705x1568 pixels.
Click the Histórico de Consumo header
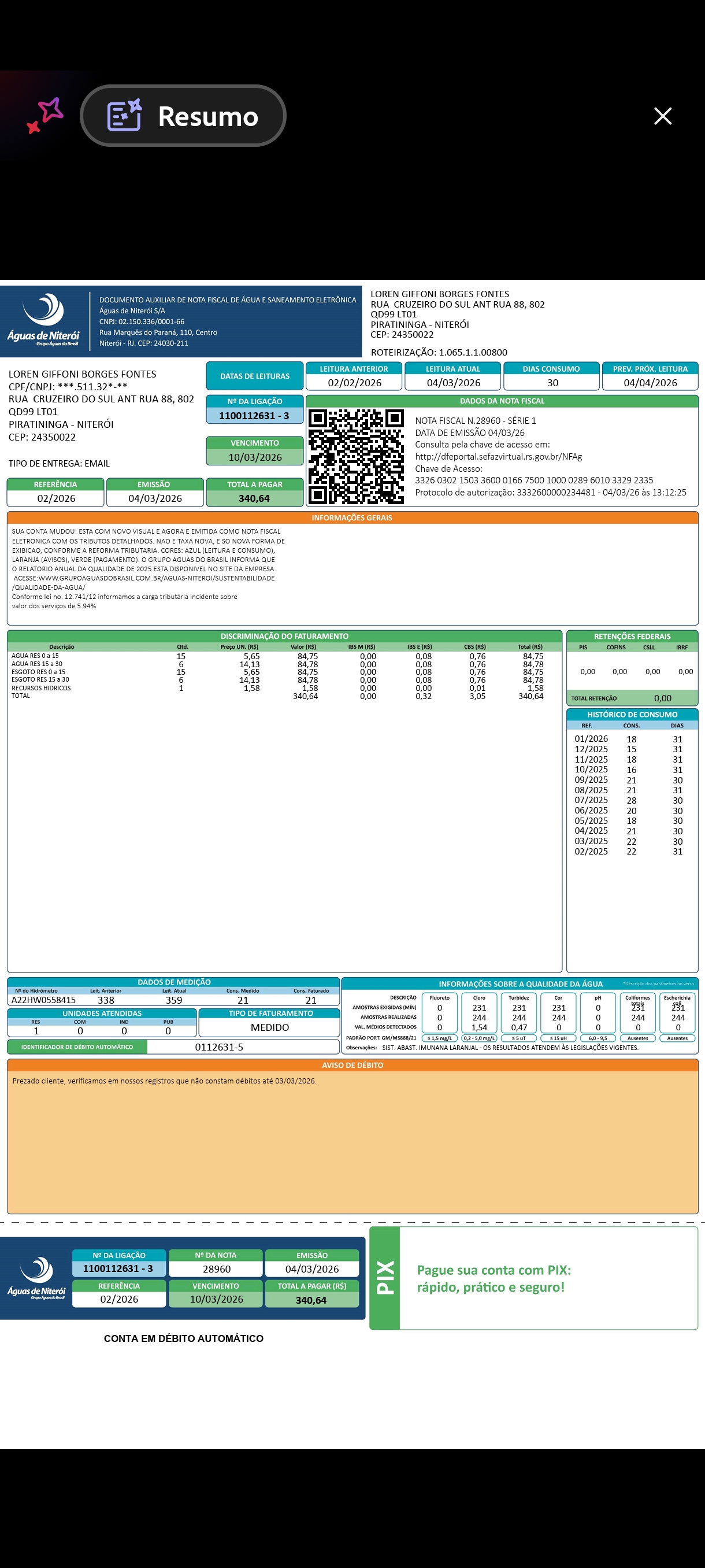(x=632, y=715)
